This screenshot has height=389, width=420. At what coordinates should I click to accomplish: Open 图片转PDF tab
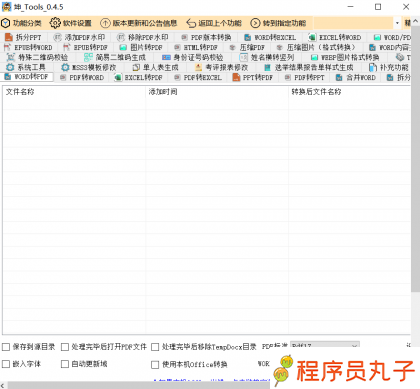pyautogui.click(x=141, y=47)
